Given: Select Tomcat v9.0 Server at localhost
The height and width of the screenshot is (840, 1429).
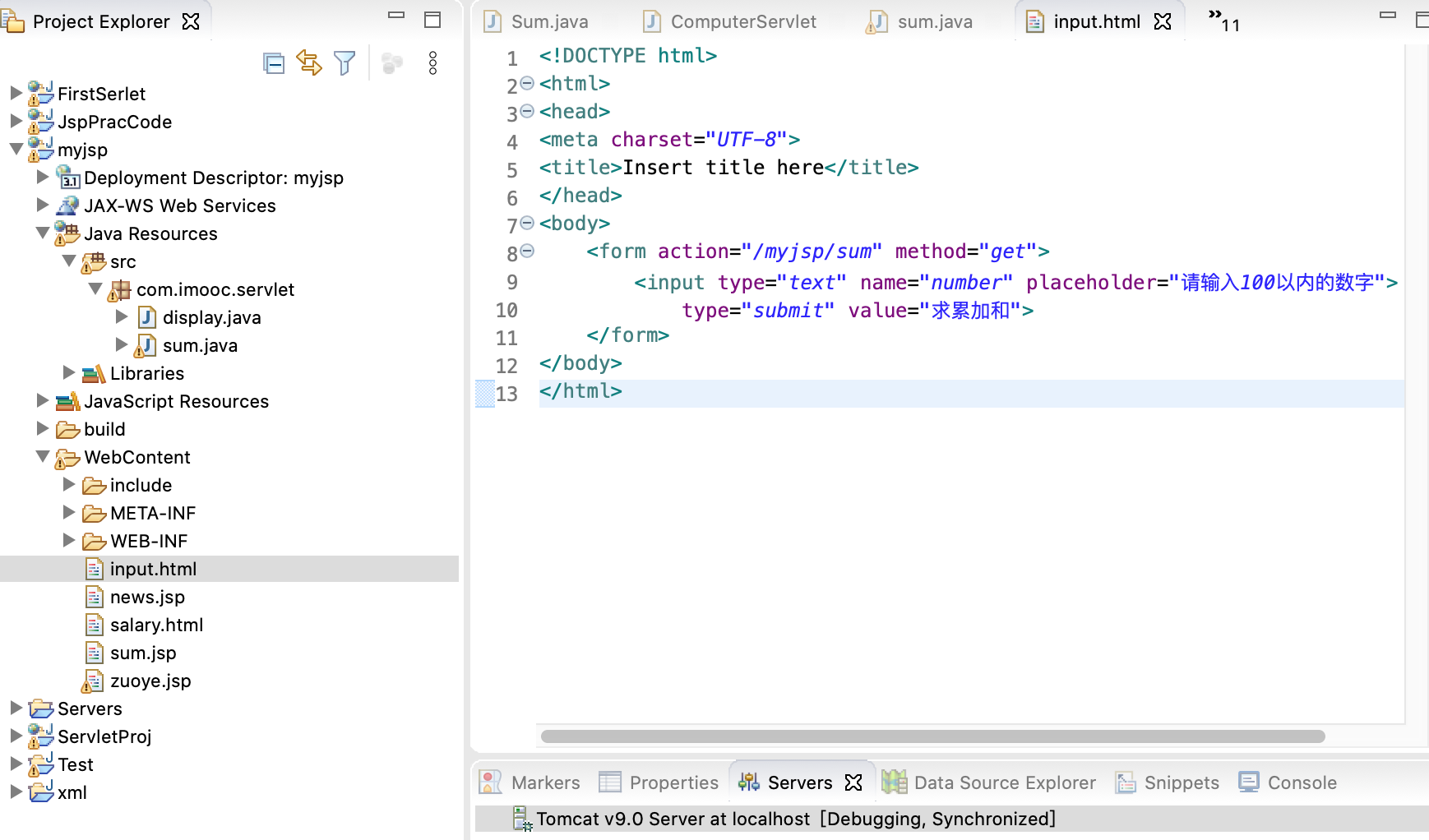Looking at the screenshot, I should pos(796,819).
